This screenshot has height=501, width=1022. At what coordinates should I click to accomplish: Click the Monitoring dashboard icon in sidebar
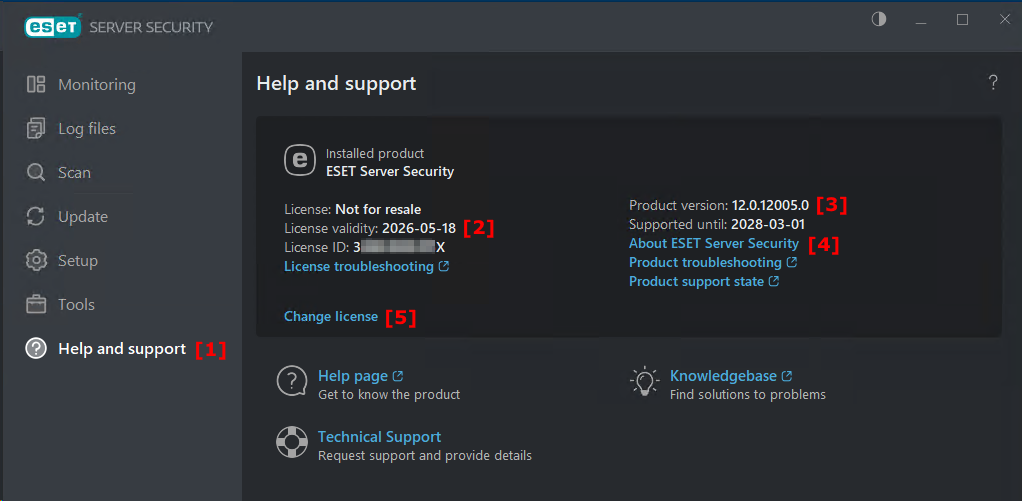click(36, 85)
